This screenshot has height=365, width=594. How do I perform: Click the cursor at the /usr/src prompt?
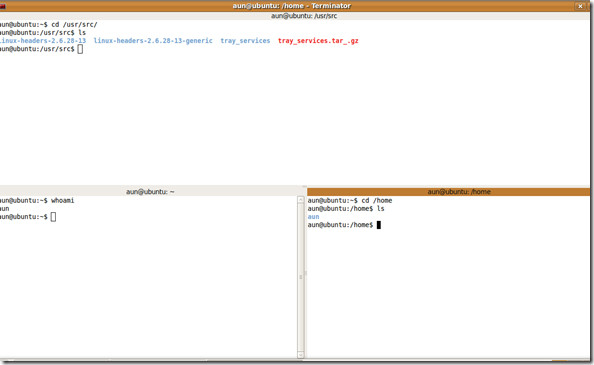(80, 49)
